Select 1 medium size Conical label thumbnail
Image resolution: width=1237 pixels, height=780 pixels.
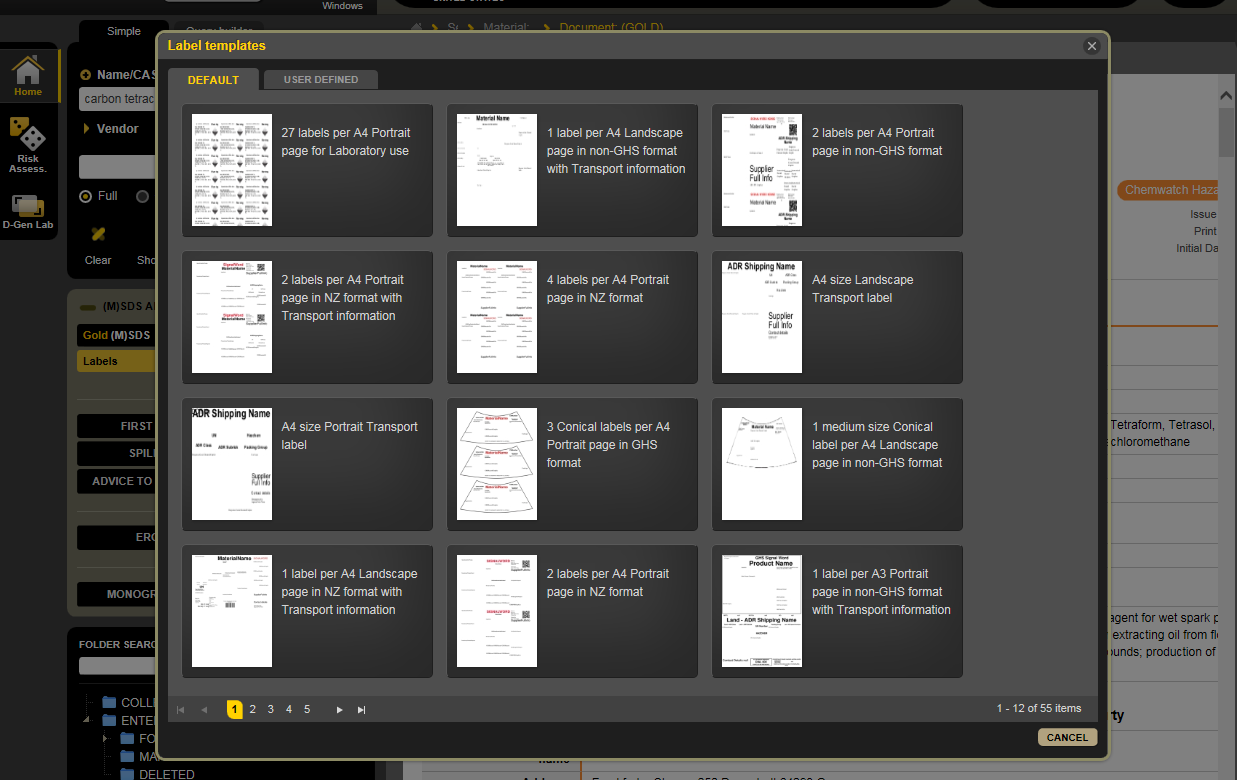point(762,464)
